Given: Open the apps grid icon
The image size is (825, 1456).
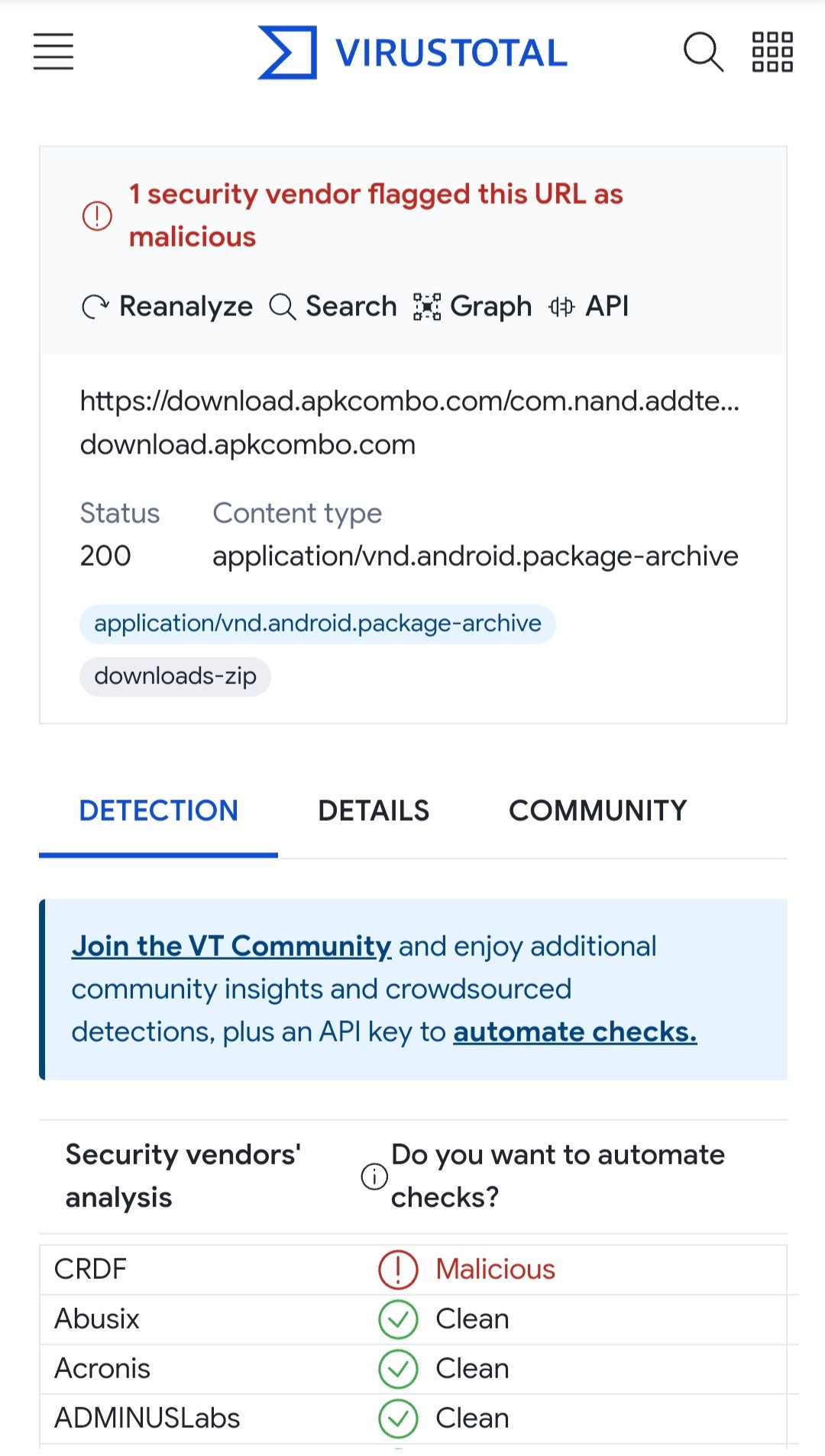Looking at the screenshot, I should click(772, 52).
